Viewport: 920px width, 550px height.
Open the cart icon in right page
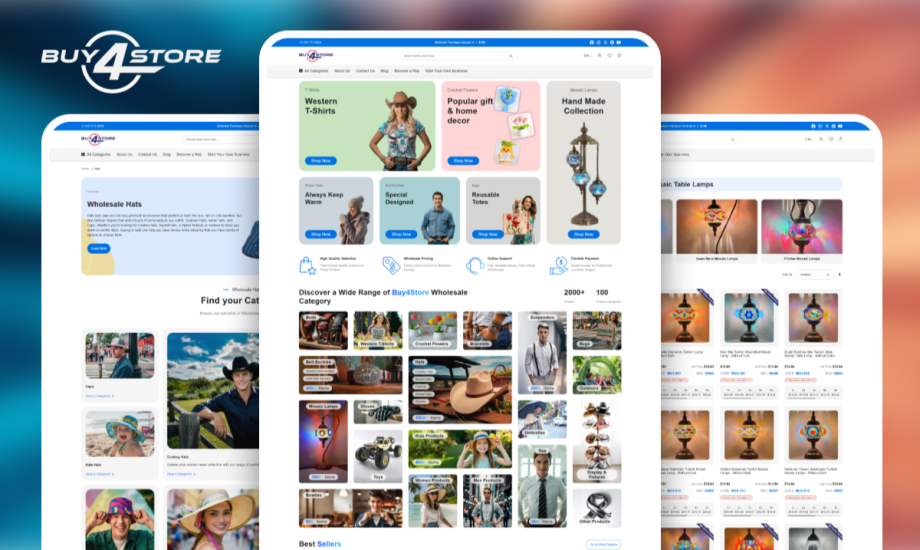(841, 139)
